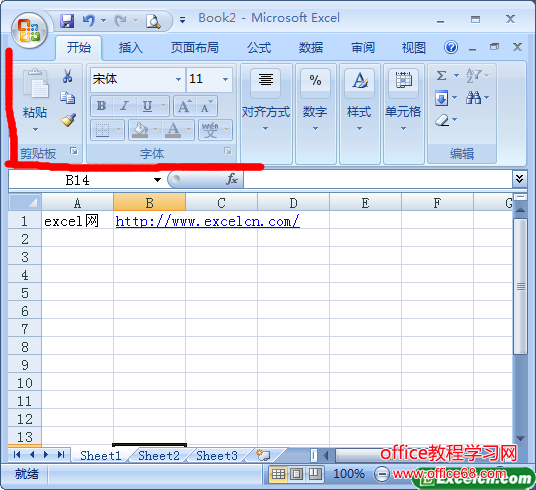
Task: Open the http://www.excelcn.com/ hyperlink
Action: [207, 221]
